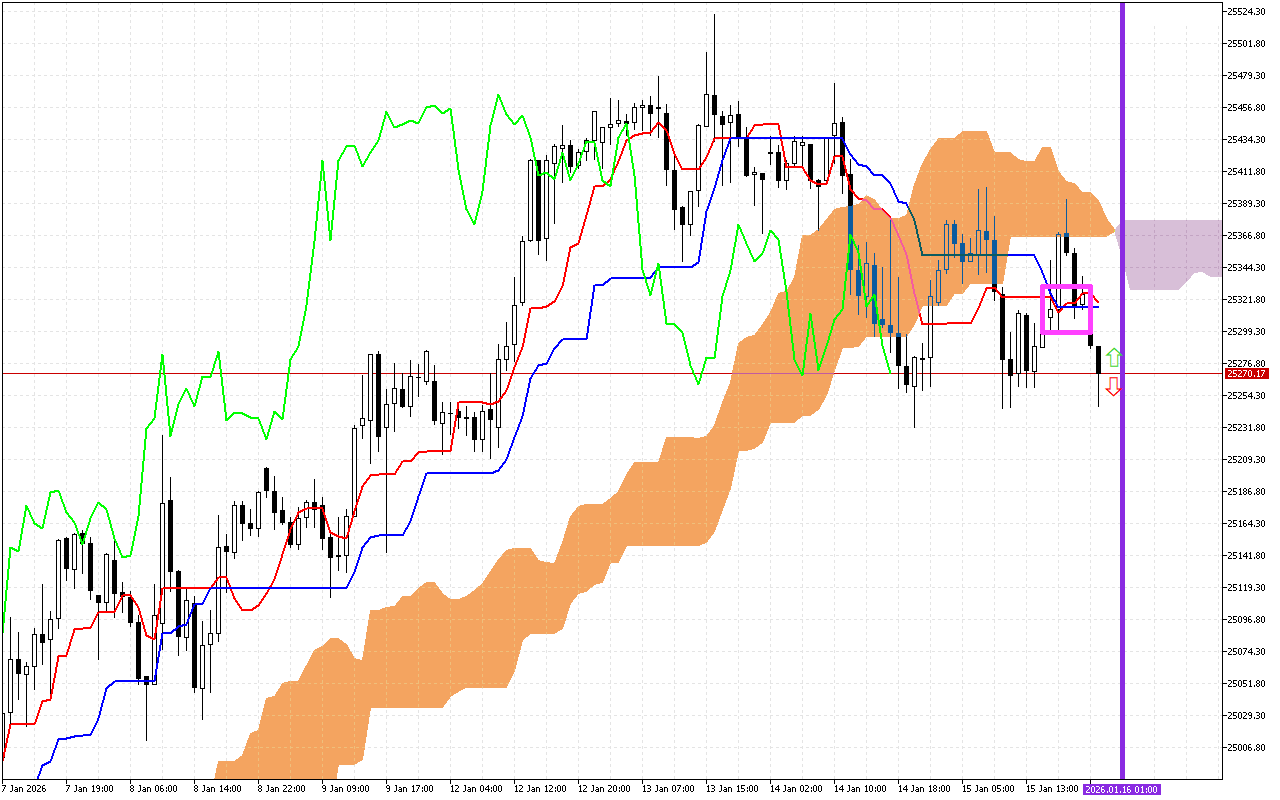Click the 25524.30 price at scale top
This screenshot has height=800, width=1280.
[1246, 12]
